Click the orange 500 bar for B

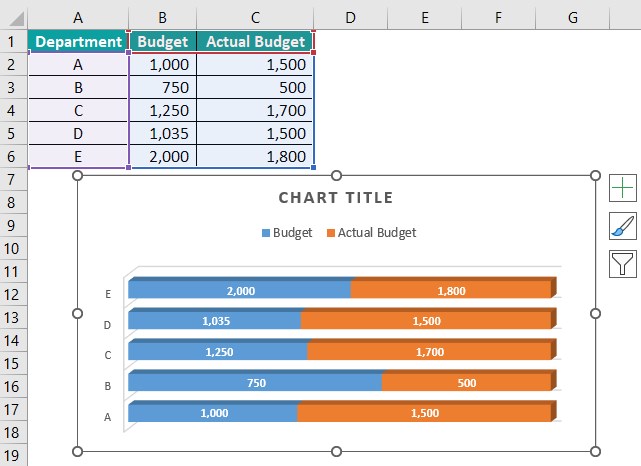click(x=467, y=382)
